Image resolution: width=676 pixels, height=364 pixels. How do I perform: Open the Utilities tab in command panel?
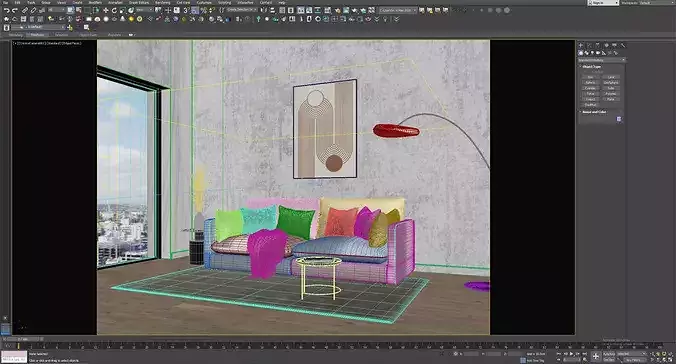point(623,45)
